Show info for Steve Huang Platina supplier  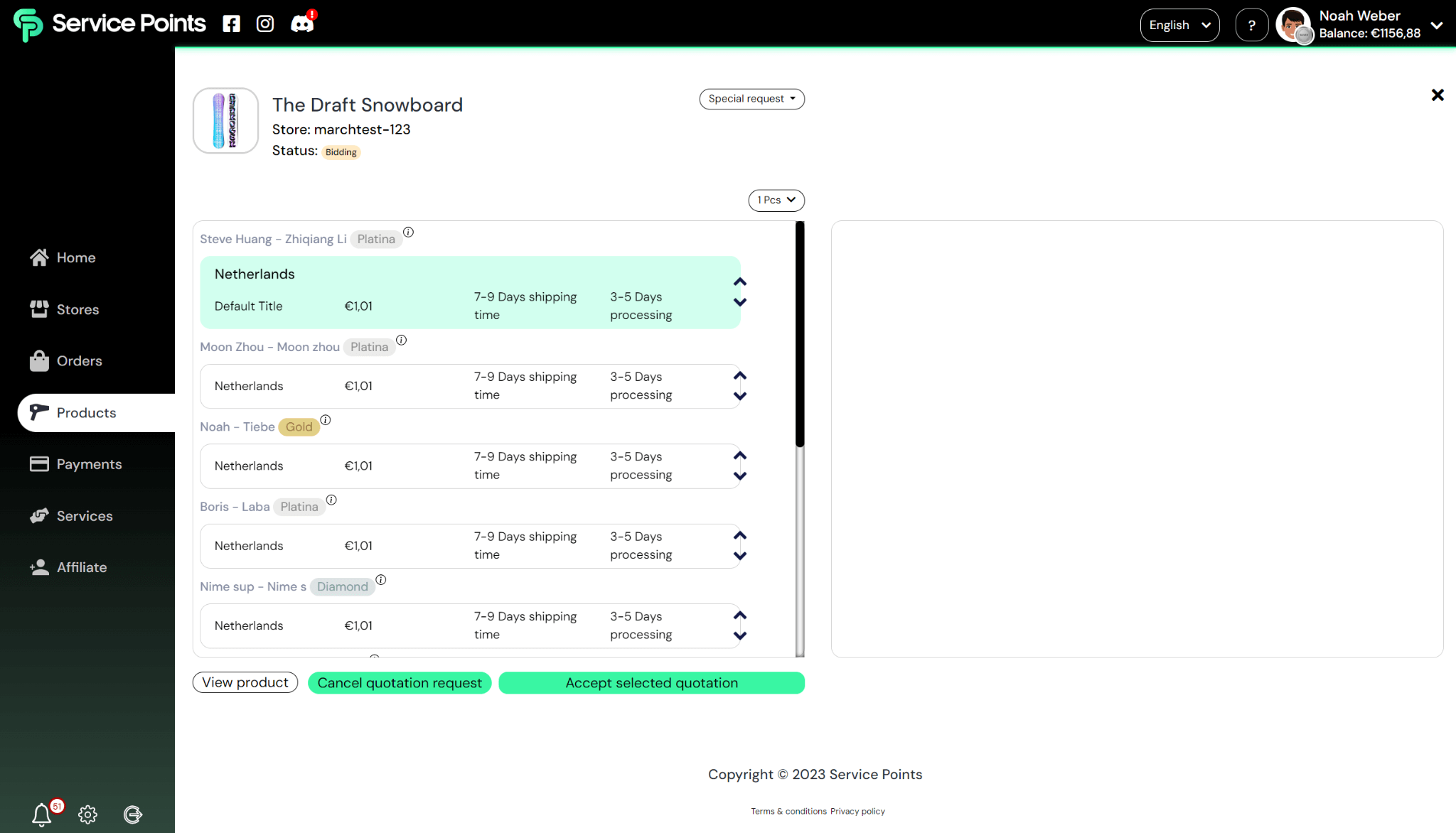click(x=408, y=232)
